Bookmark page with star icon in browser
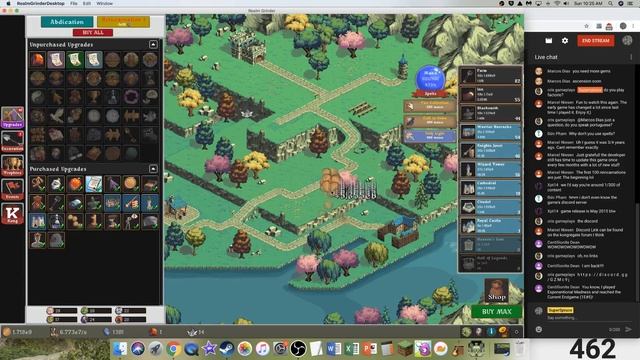640x360 pixels. pos(587,26)
